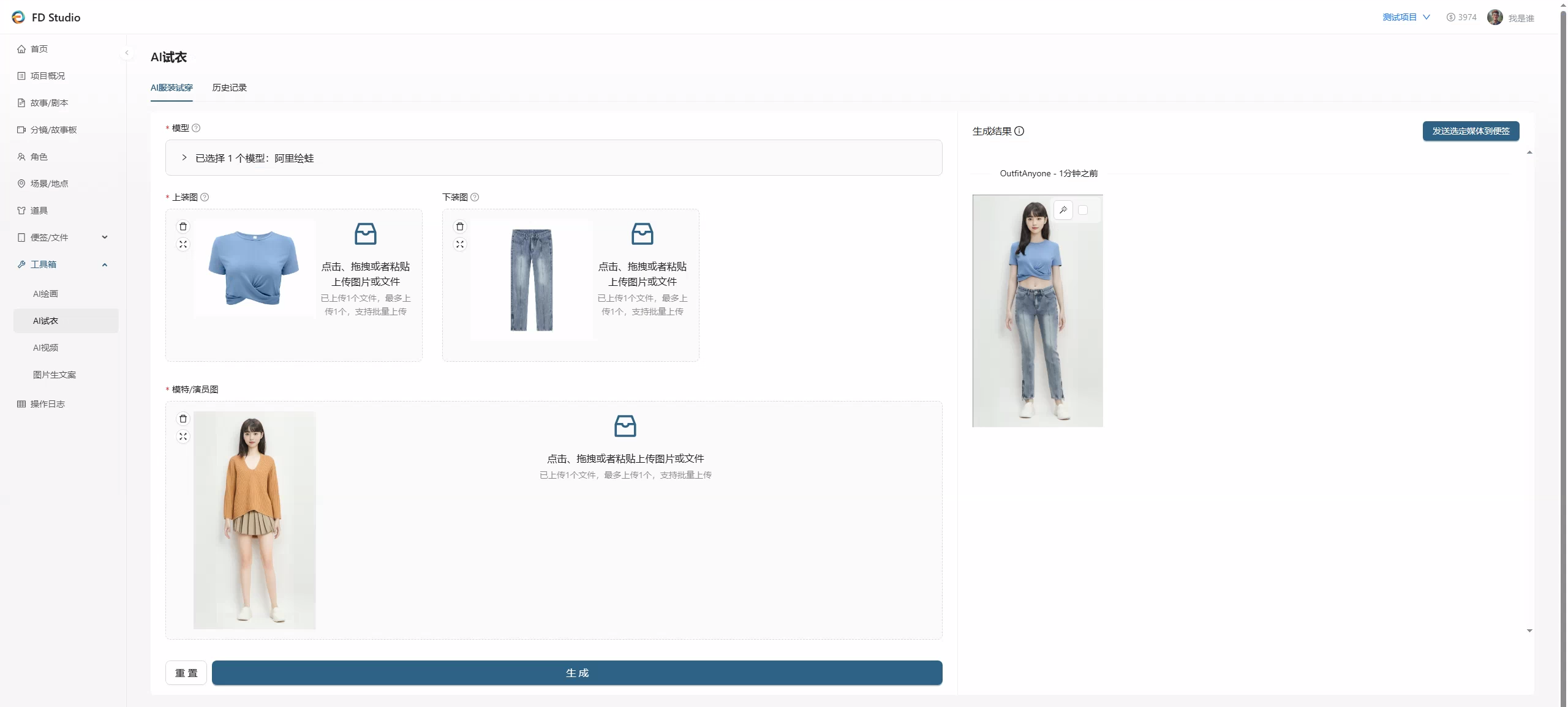Open the 测试项目 project dropdown

click(1406, 17)
